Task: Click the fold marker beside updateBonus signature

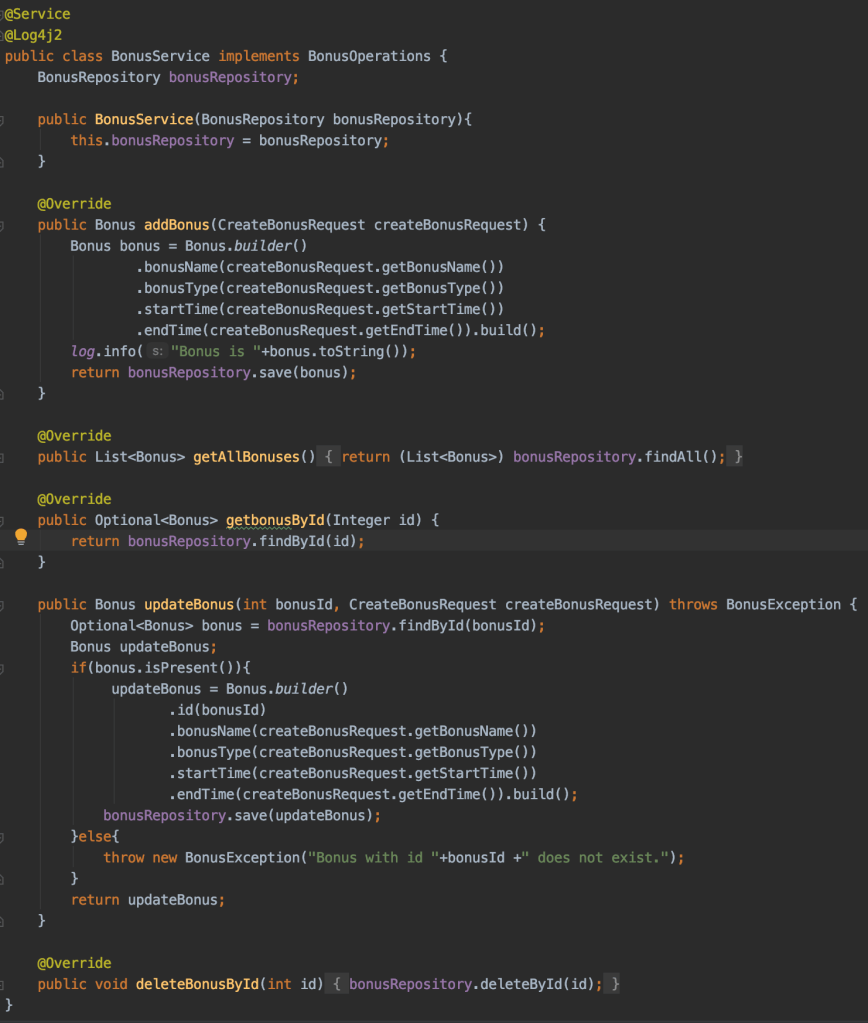Action: tap(3, 605)
